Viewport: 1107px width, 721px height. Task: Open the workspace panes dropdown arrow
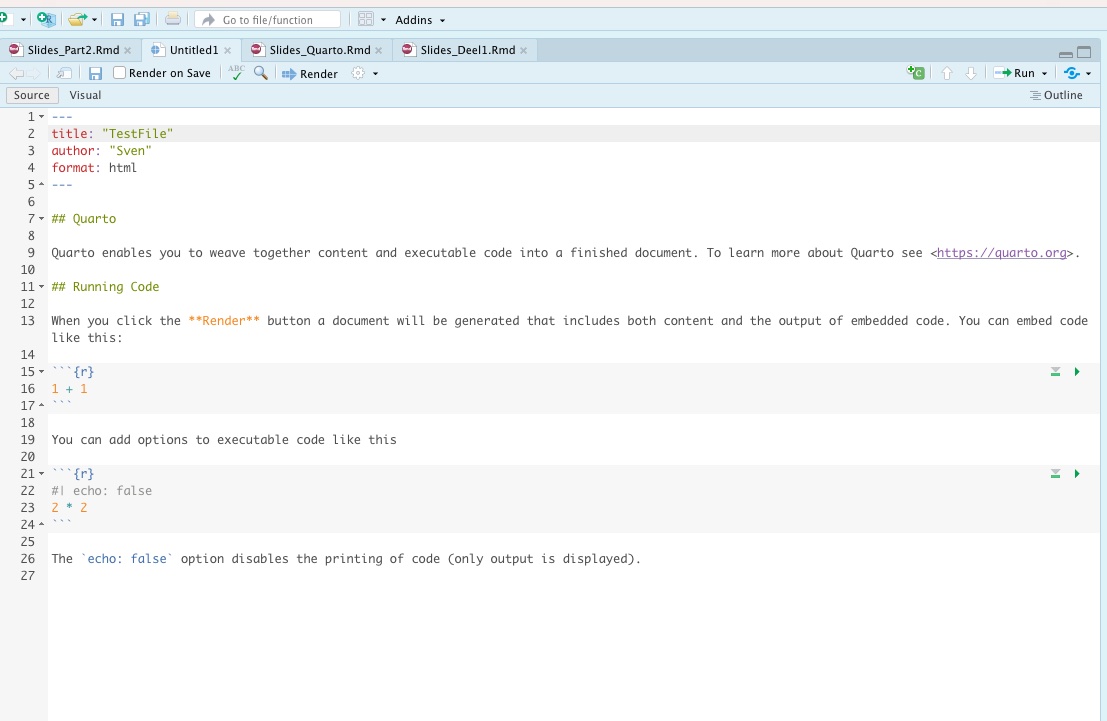point(383,20)
